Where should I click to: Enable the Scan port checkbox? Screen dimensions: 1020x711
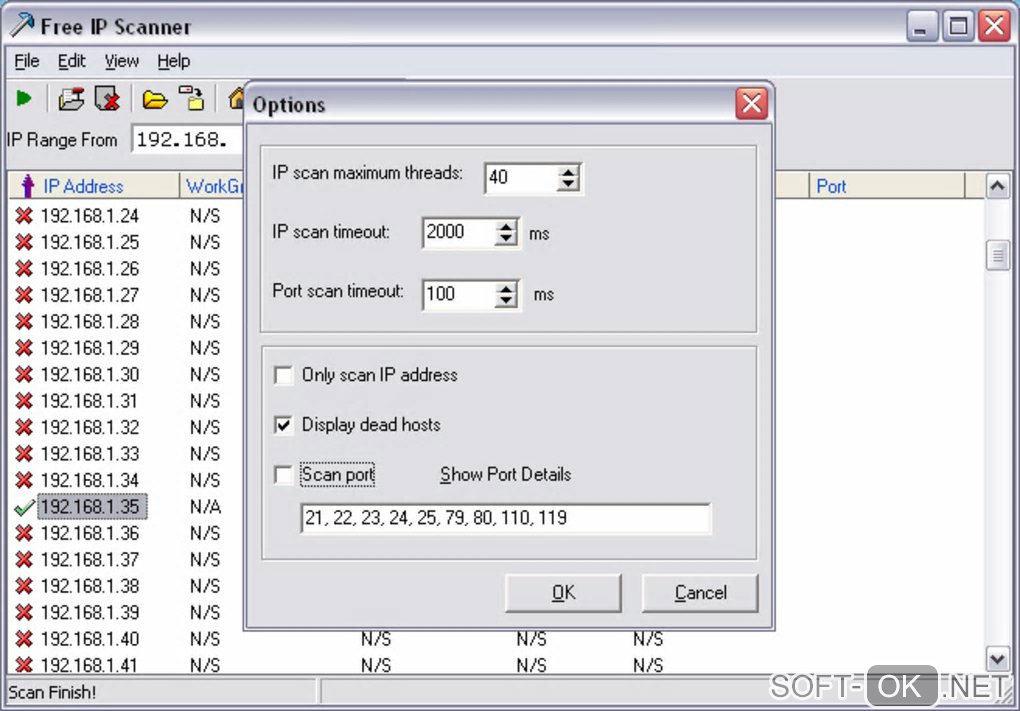pos(284,475)
